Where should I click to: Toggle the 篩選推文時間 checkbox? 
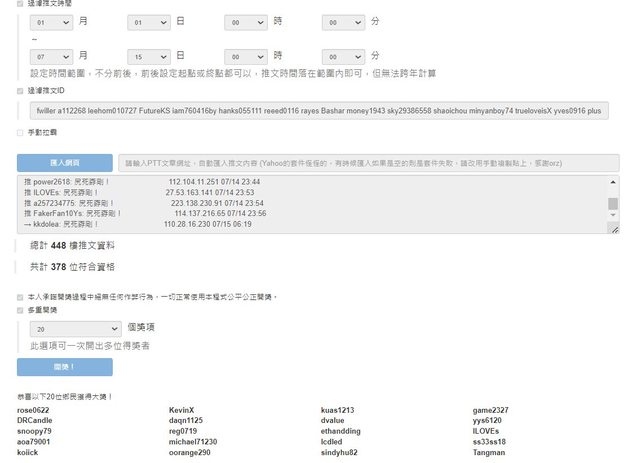click(x=20, y=3)
